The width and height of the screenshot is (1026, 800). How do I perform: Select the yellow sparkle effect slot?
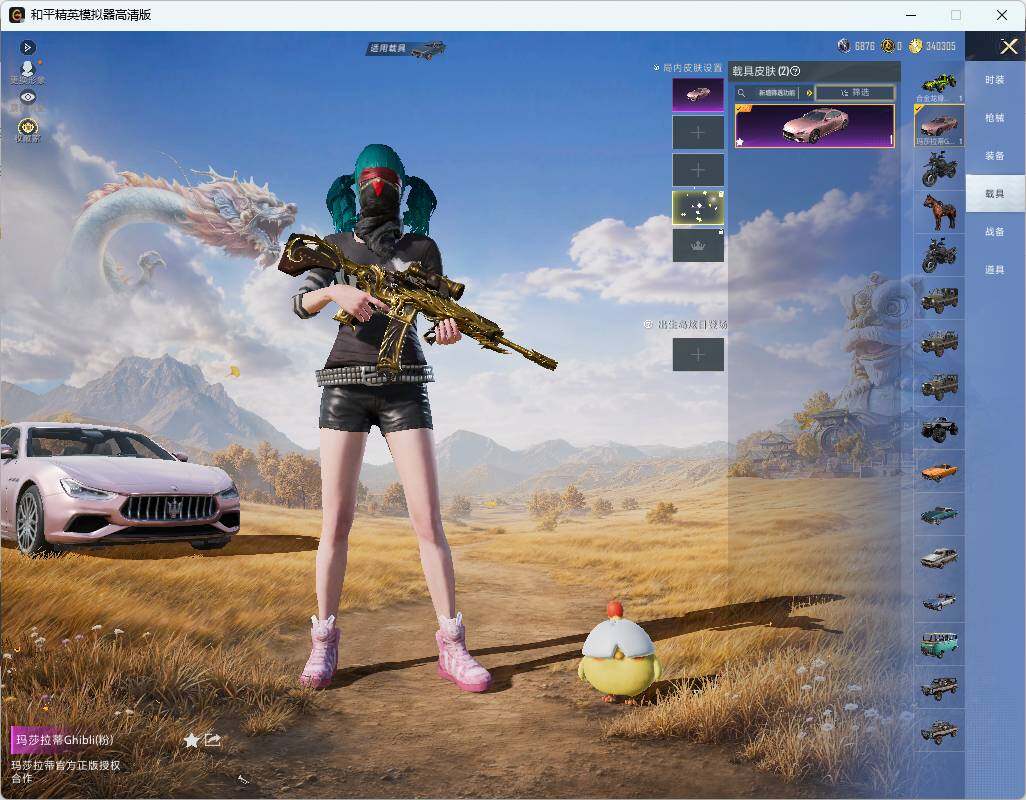pyautogui.click(x=698, y=207)
